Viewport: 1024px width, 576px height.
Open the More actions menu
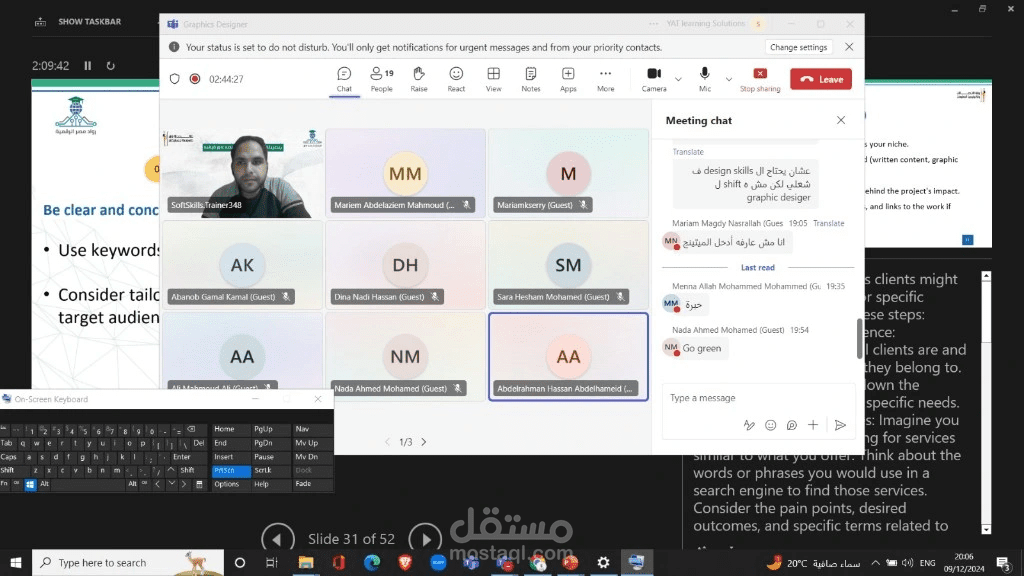(605, 79)
